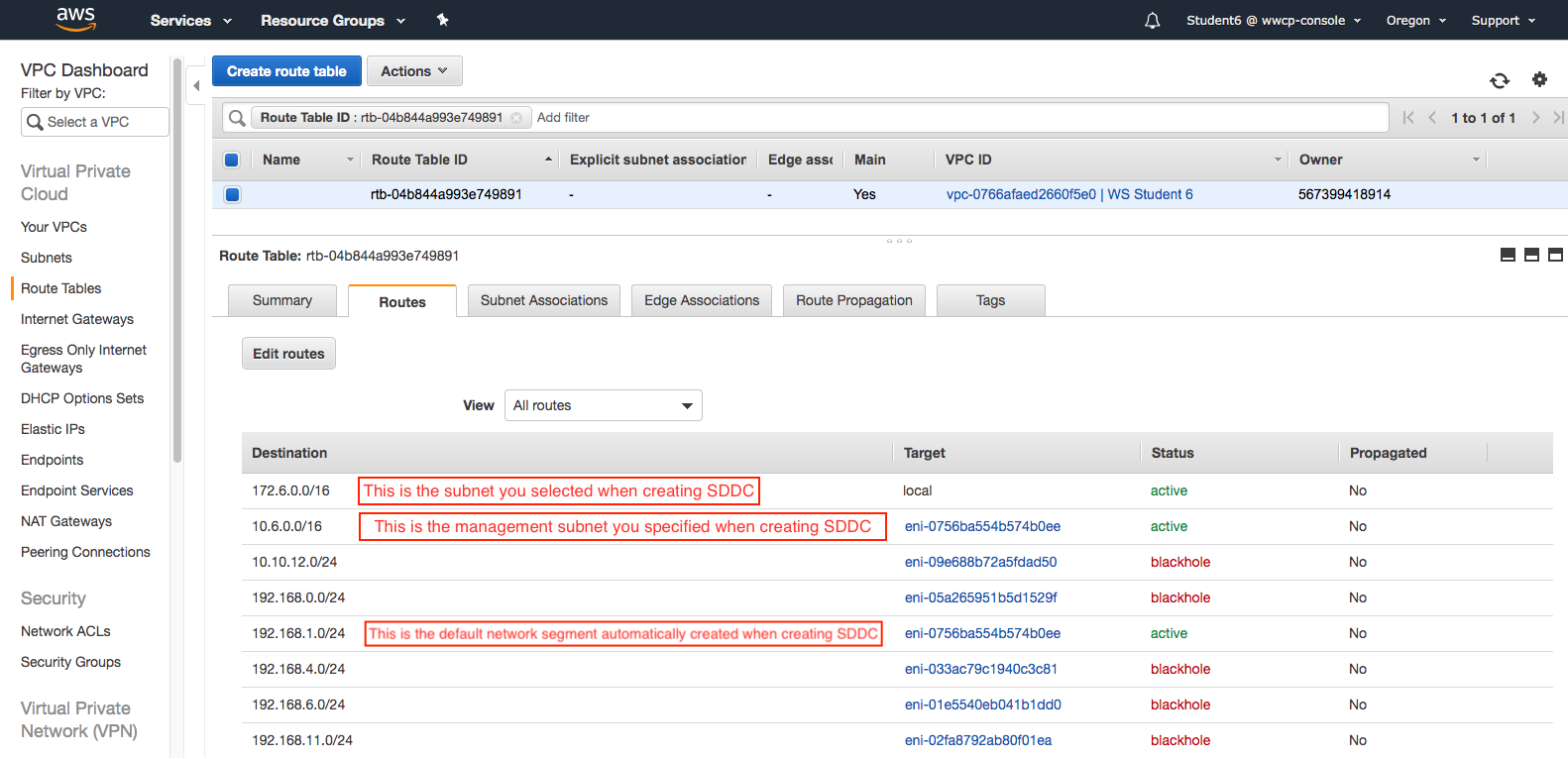Uncheck the rtb-04b844a993e749891 row checkbox
The image size is (1568, 759).
click(232, 194)
